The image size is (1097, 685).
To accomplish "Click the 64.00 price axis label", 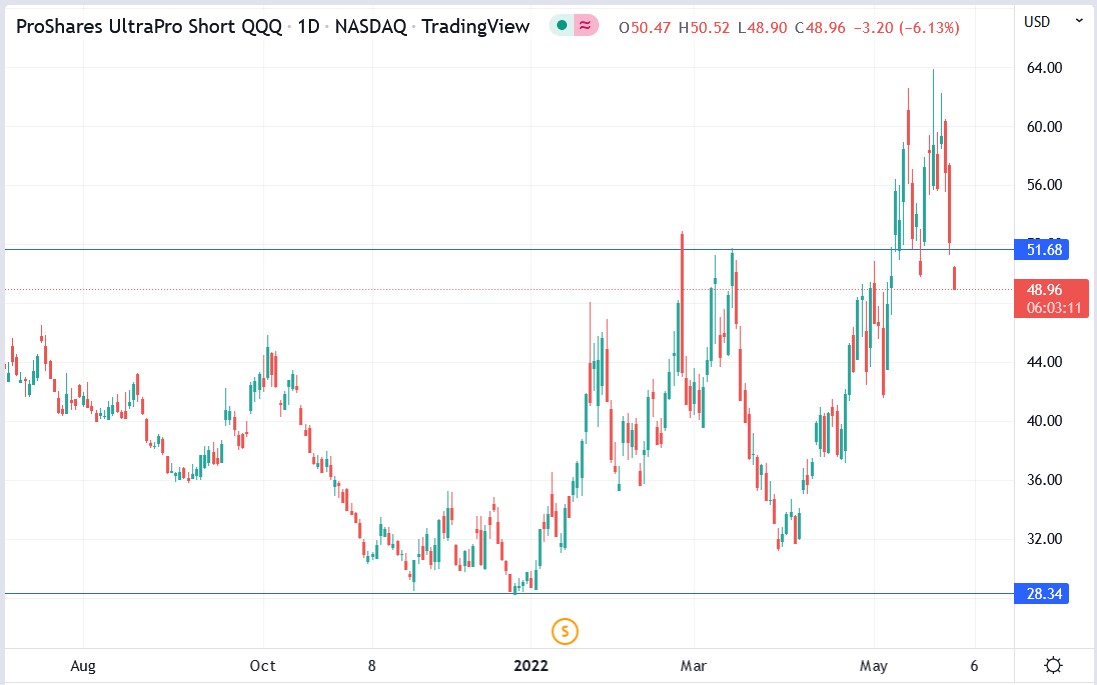I will (1044, 68).
